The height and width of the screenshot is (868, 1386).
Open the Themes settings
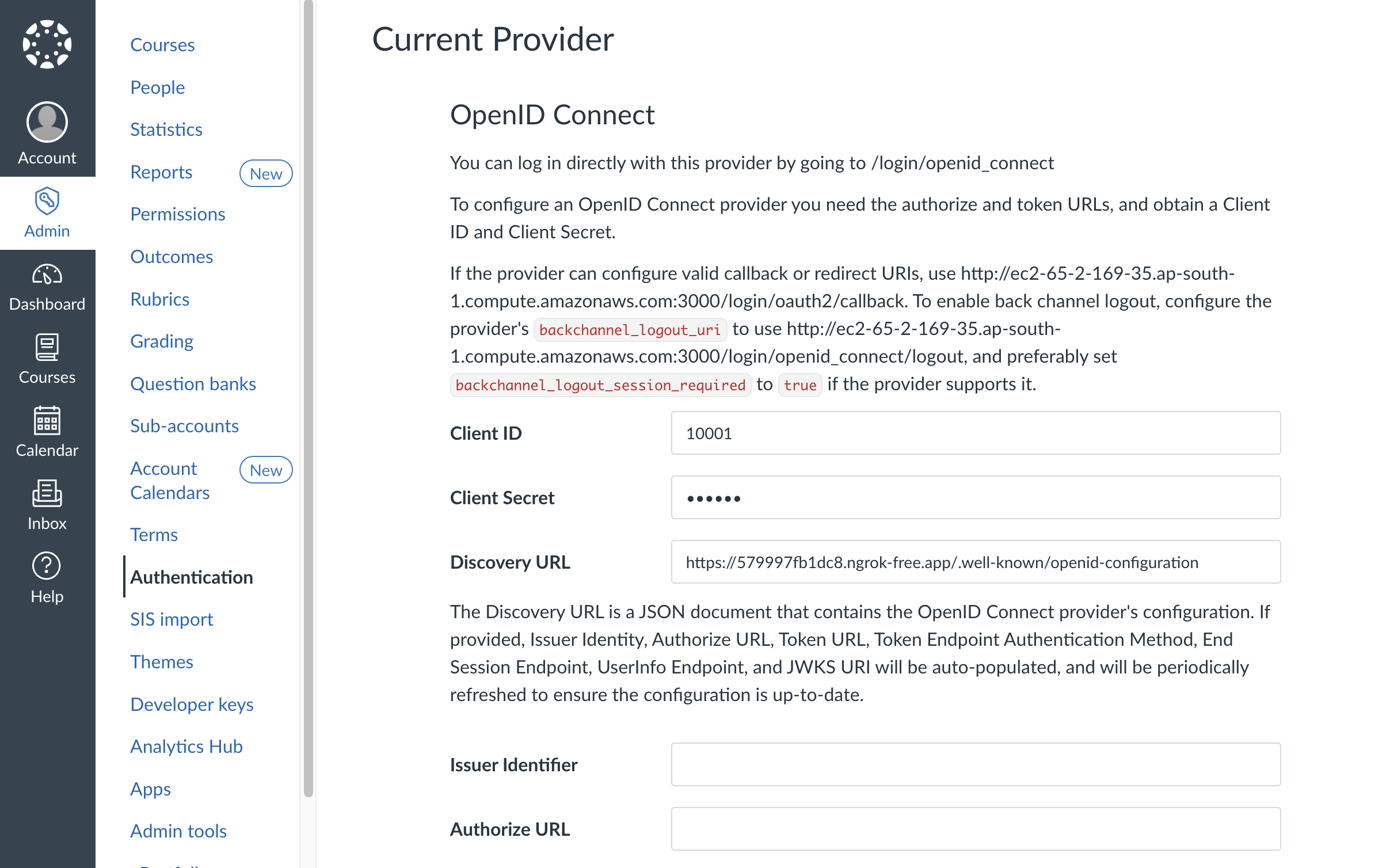pyautogui.click(x=162, y=662)
